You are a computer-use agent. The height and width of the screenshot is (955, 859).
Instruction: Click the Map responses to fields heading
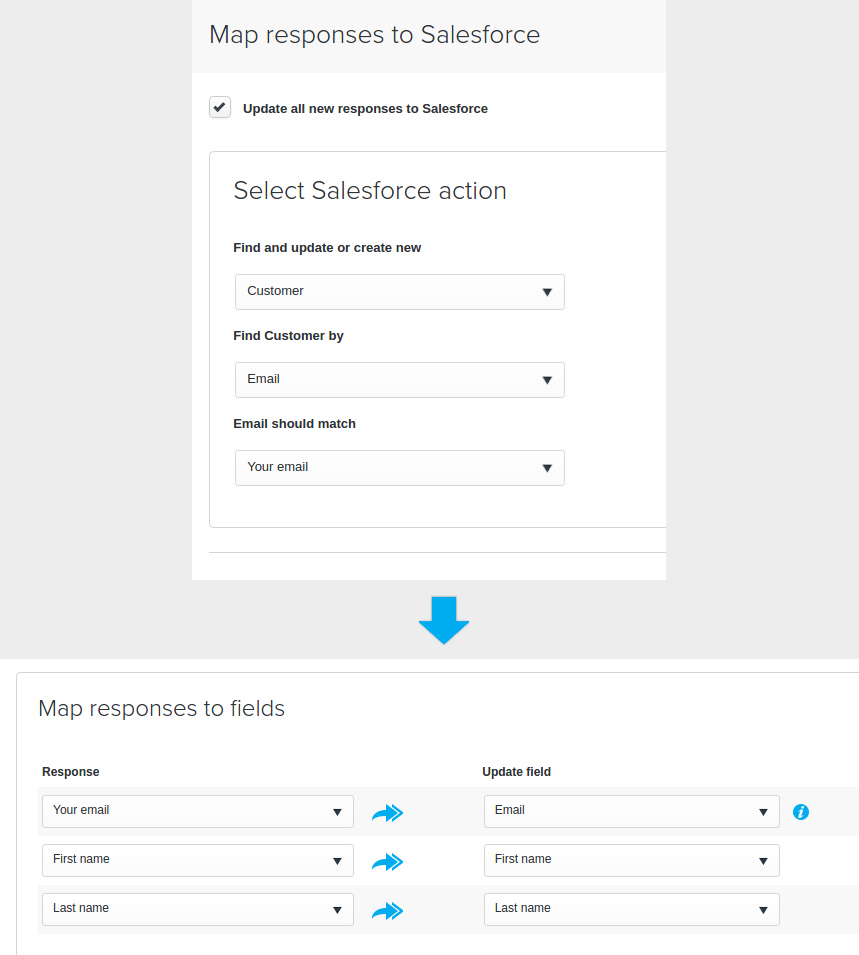tap(161, 708)
